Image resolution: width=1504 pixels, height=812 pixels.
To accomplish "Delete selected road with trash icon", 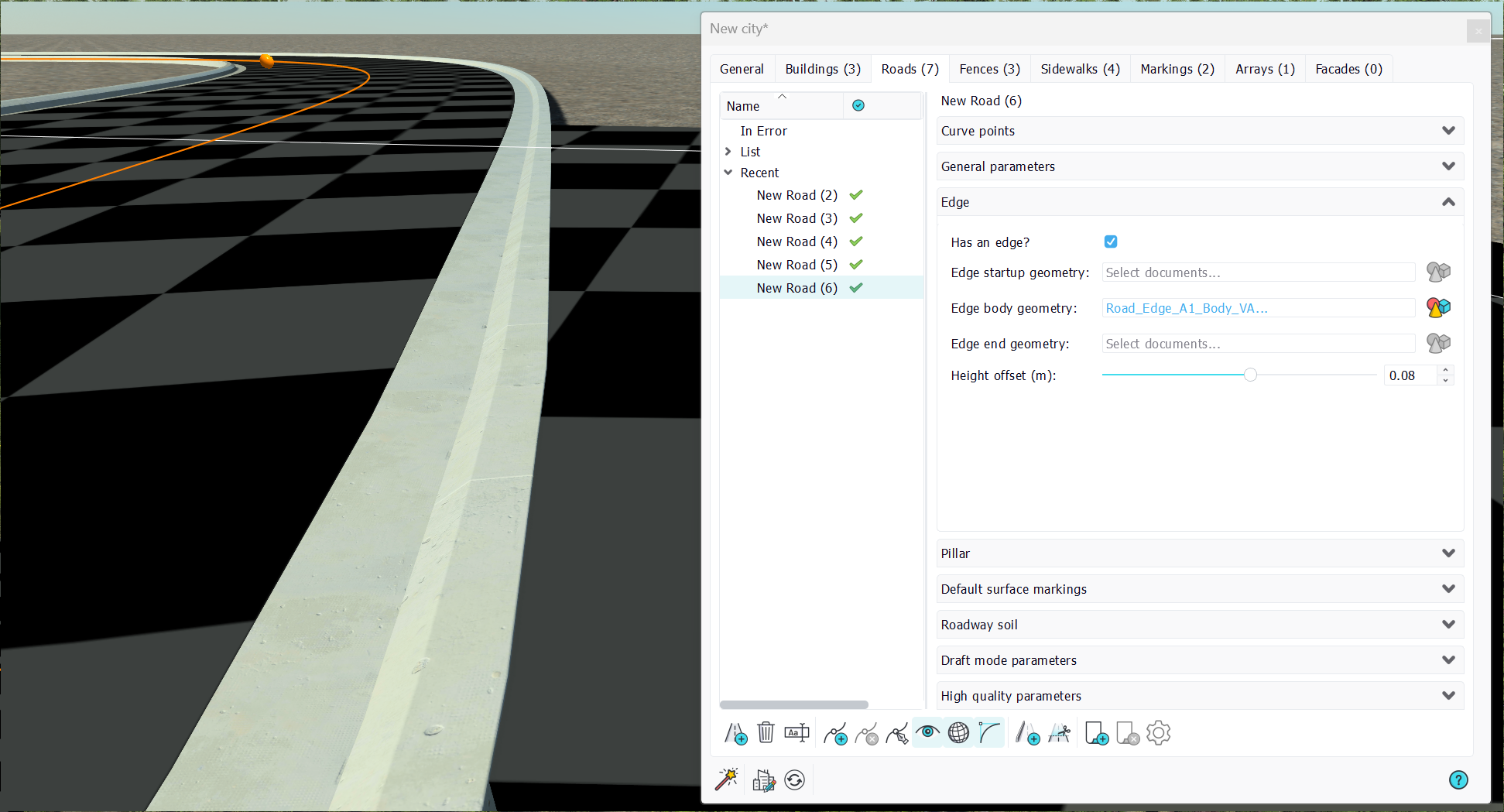I will pyautogui.click(x=766, y=732).
